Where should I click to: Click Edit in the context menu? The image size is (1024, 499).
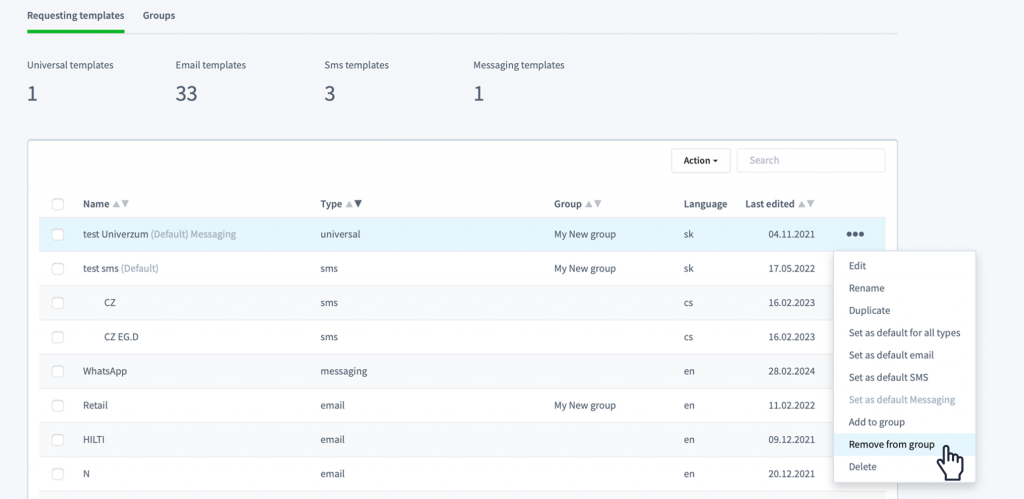click(x=857, y=266)
